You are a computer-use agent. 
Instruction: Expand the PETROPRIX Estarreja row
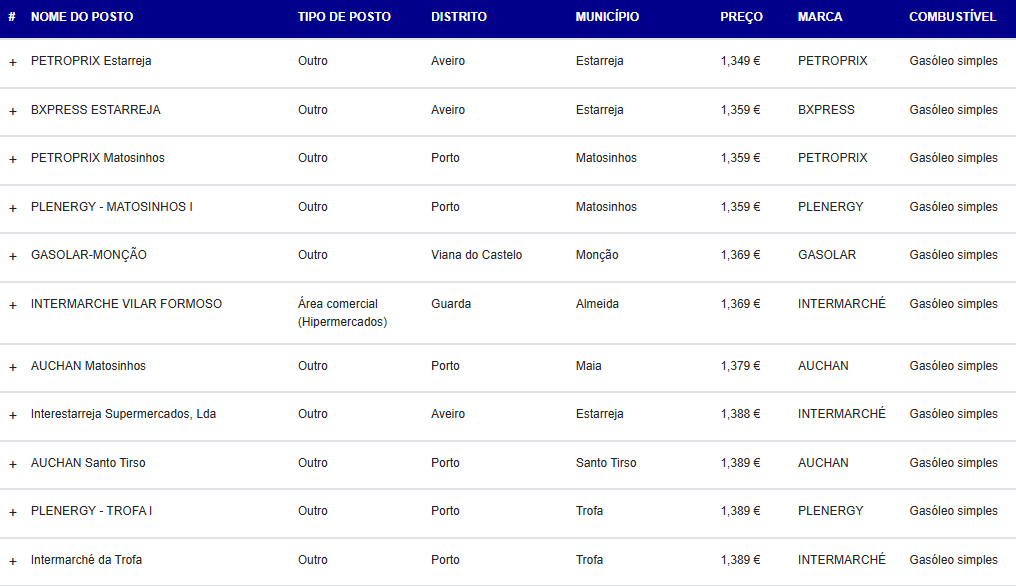[x=13, y=62]
